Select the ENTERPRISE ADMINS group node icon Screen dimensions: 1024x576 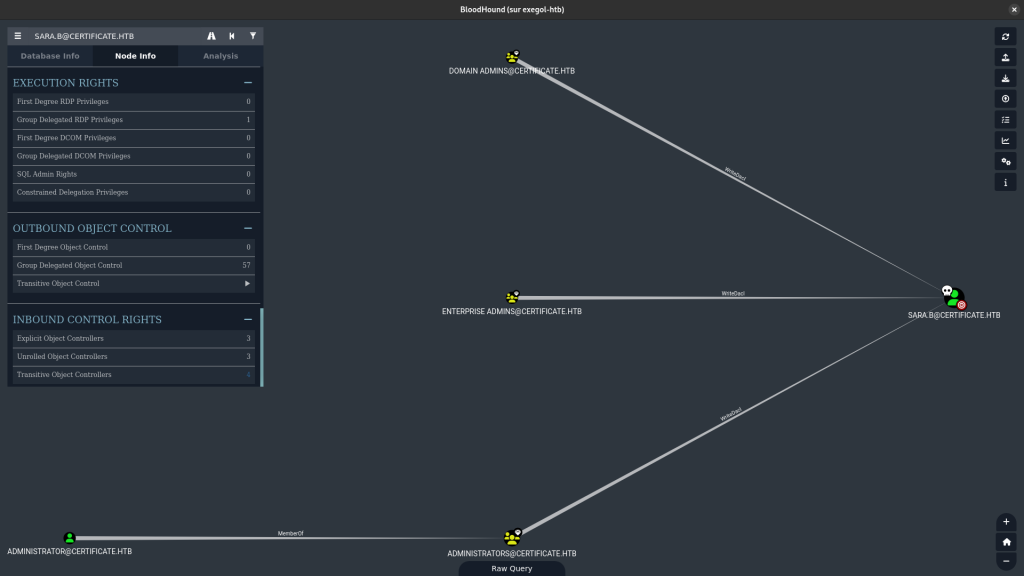513,297
